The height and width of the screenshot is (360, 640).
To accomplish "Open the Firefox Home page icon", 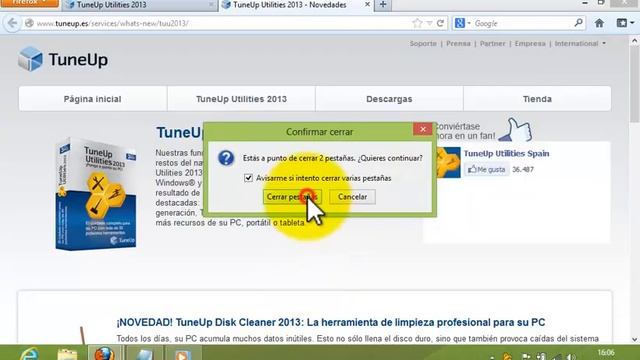I will coord(599,23).
